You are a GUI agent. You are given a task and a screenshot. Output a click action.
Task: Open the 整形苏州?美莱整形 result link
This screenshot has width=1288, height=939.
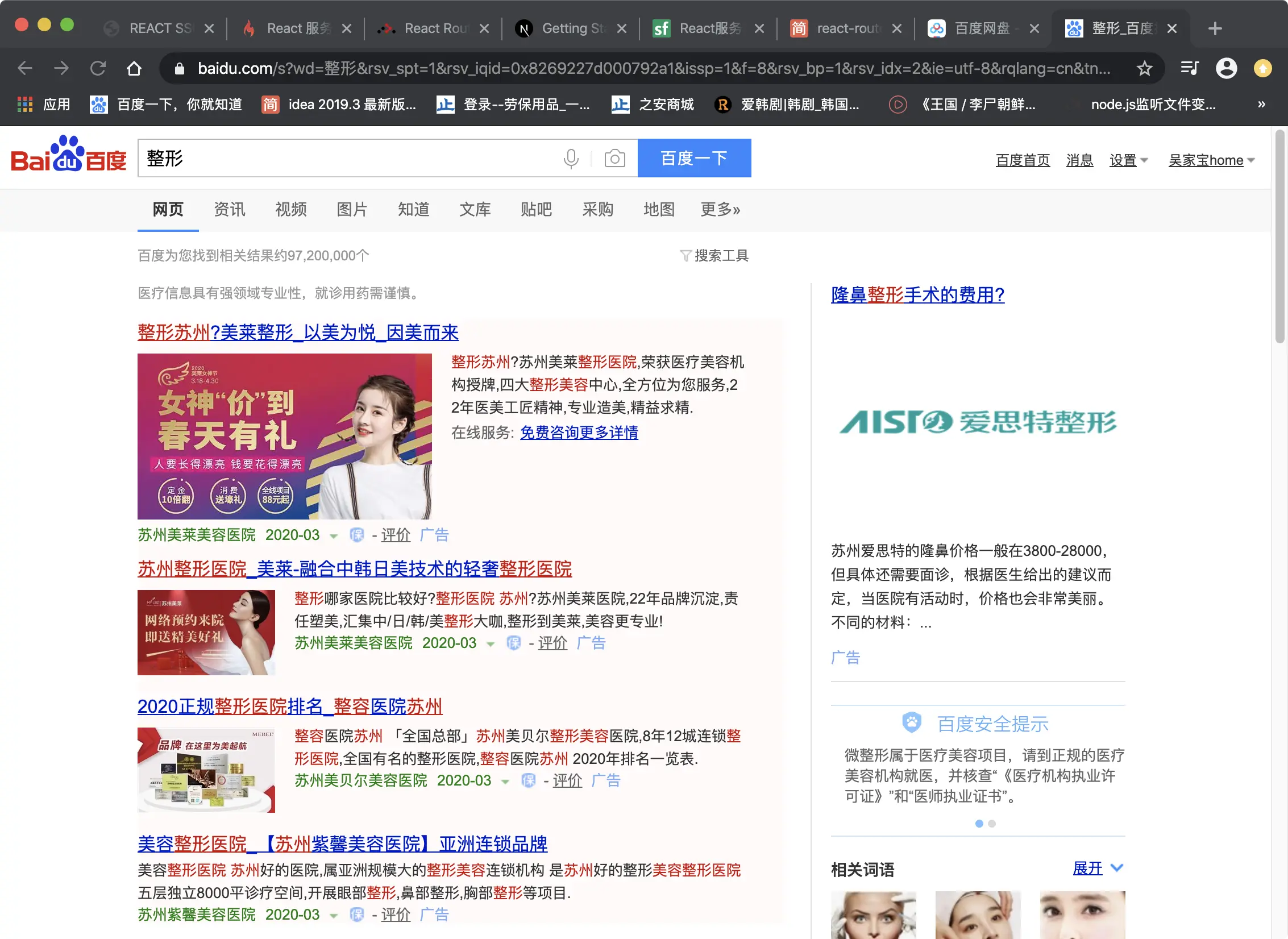coord(298,332)
